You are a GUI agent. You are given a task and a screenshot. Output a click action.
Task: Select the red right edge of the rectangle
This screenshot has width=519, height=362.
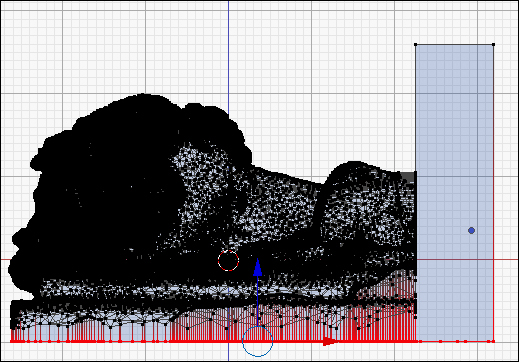(493, 193)
